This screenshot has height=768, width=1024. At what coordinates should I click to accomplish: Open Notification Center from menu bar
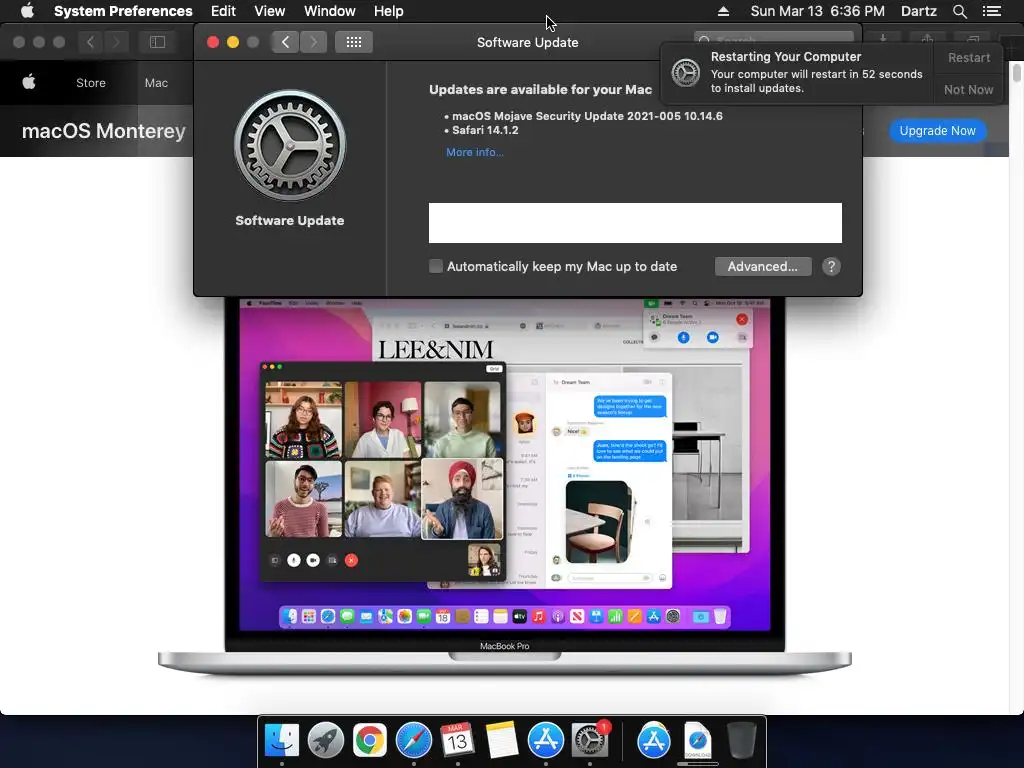[991, 11]
